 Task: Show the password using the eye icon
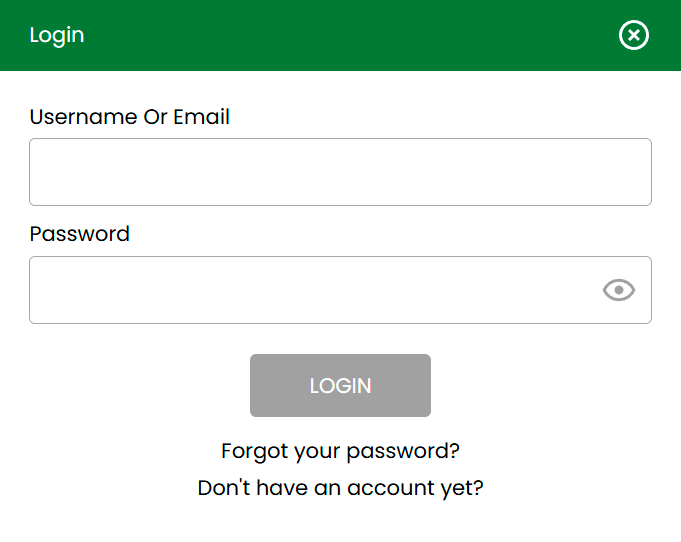[x=619, y=290]
